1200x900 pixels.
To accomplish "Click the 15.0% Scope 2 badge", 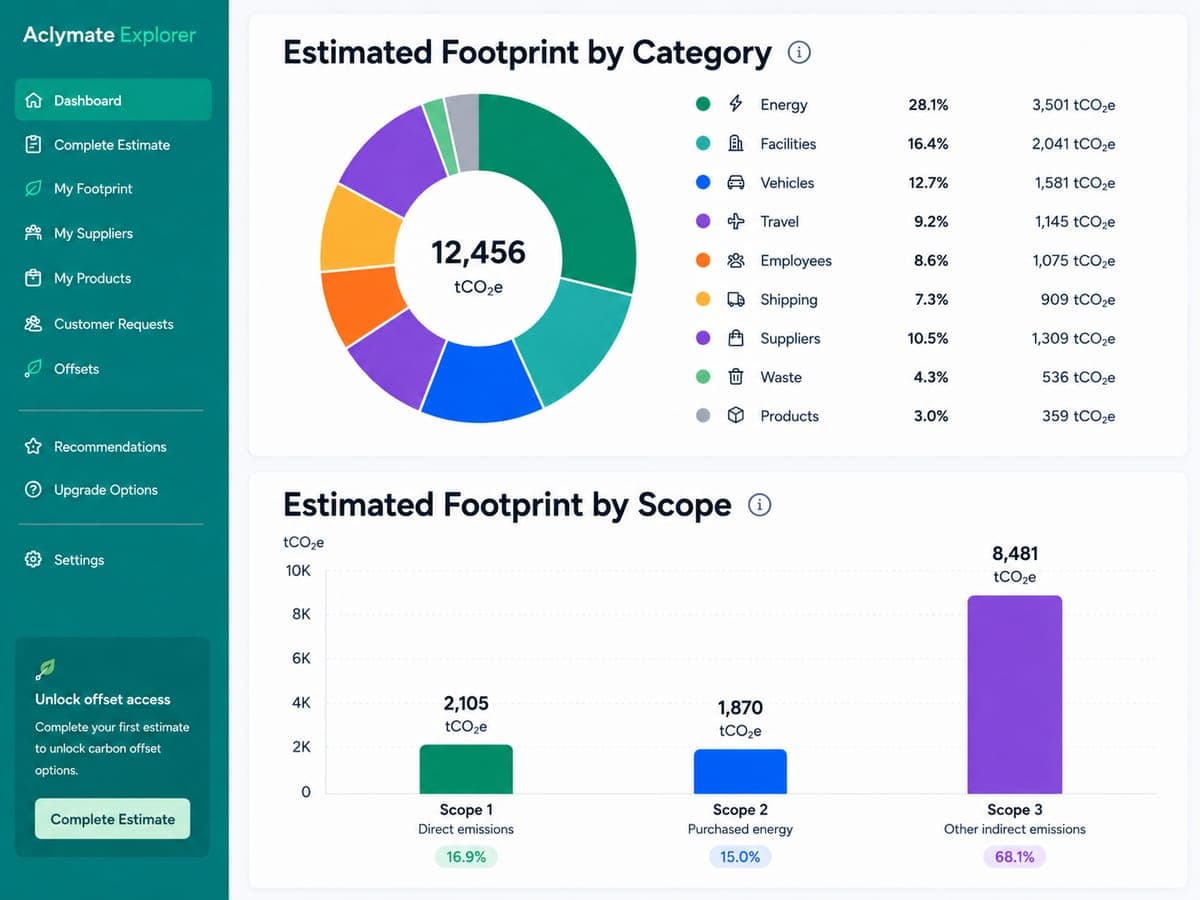I will [740, 857].
